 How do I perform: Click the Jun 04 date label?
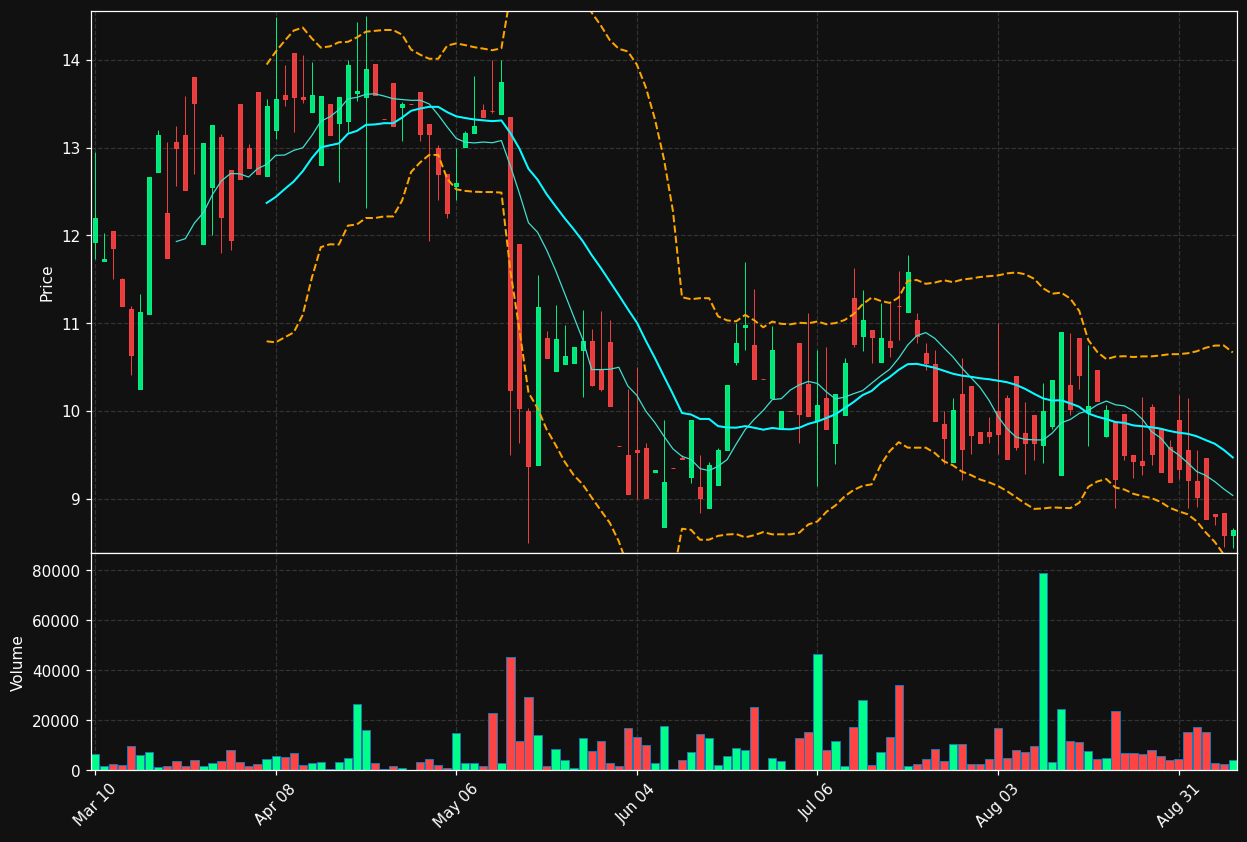point(636,805)
